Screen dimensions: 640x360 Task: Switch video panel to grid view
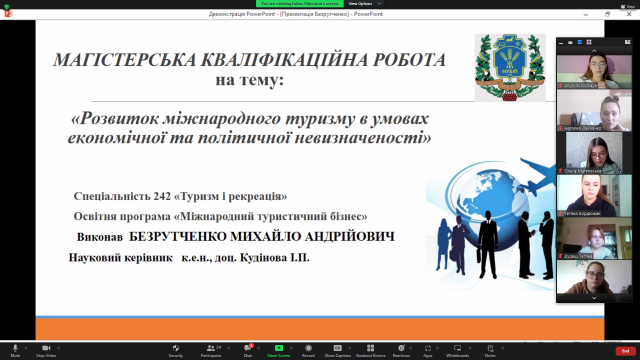[589, 42]
